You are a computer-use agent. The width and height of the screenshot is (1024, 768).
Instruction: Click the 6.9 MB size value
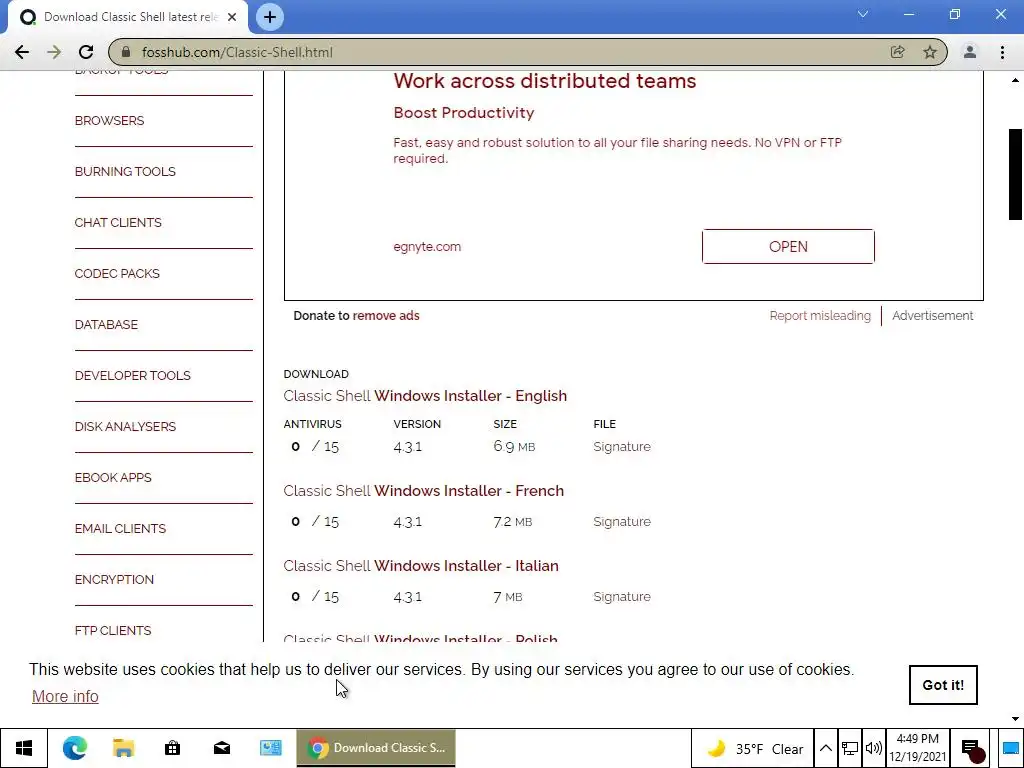click(x=514, y=447)
